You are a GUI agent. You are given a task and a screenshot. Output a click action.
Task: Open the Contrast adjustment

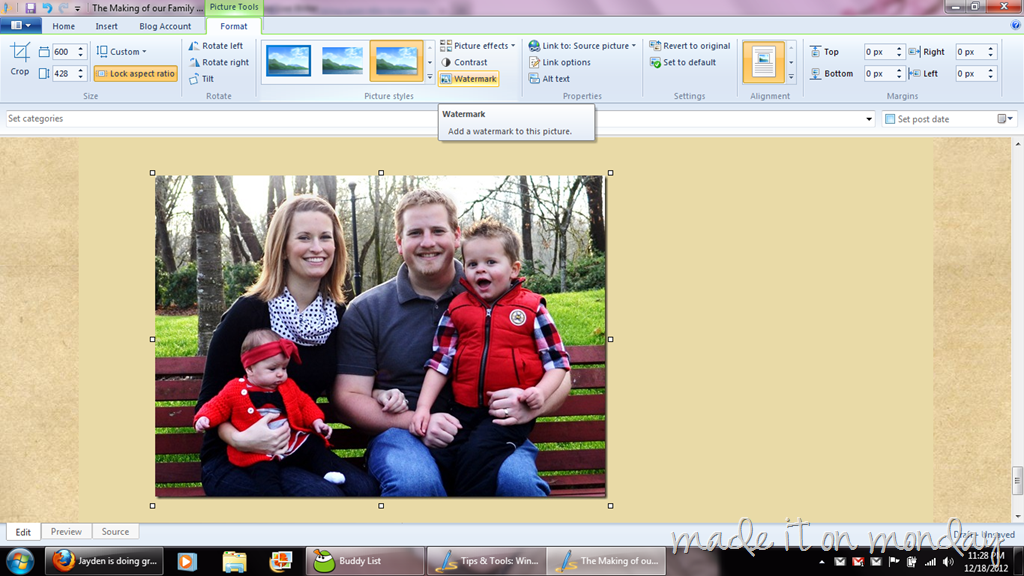click(464, 62)
